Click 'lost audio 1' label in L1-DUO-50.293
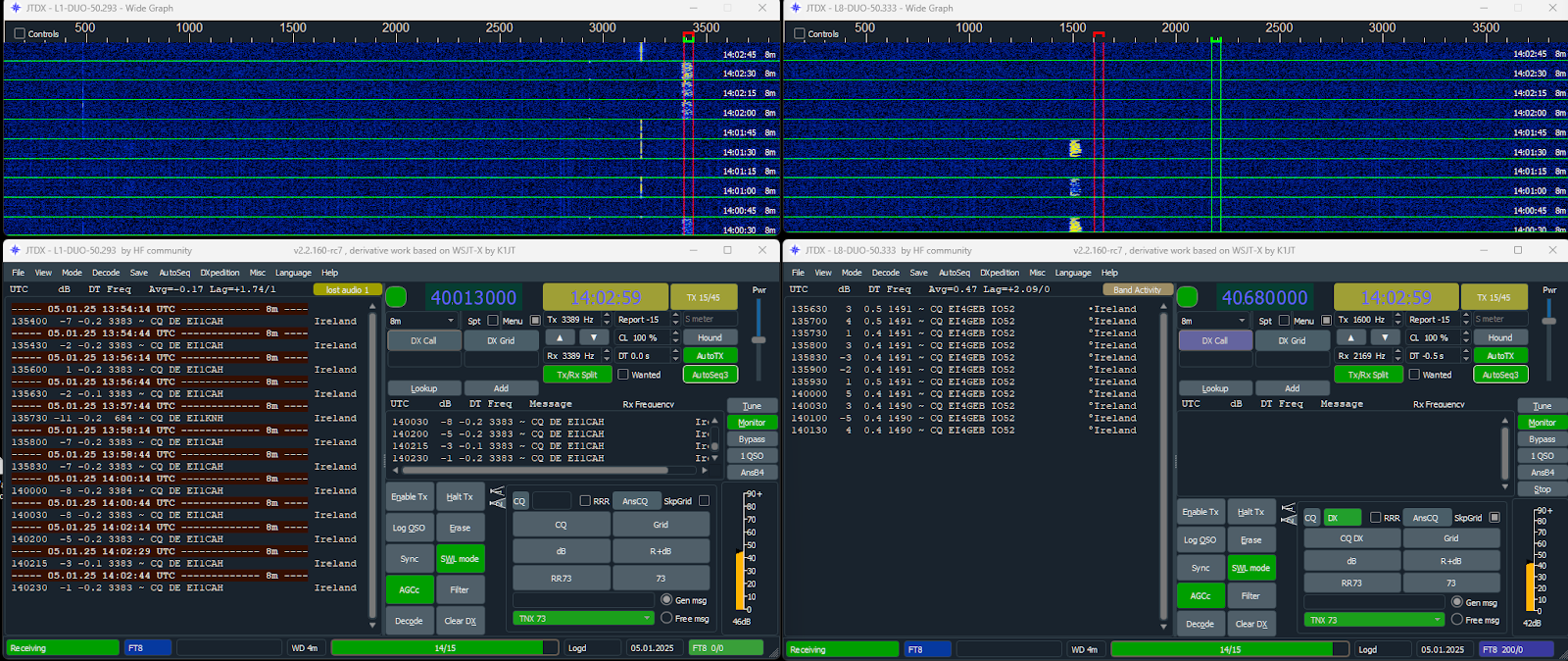The width and height of the screenshot is (1568, 661). tap(347, 290)
